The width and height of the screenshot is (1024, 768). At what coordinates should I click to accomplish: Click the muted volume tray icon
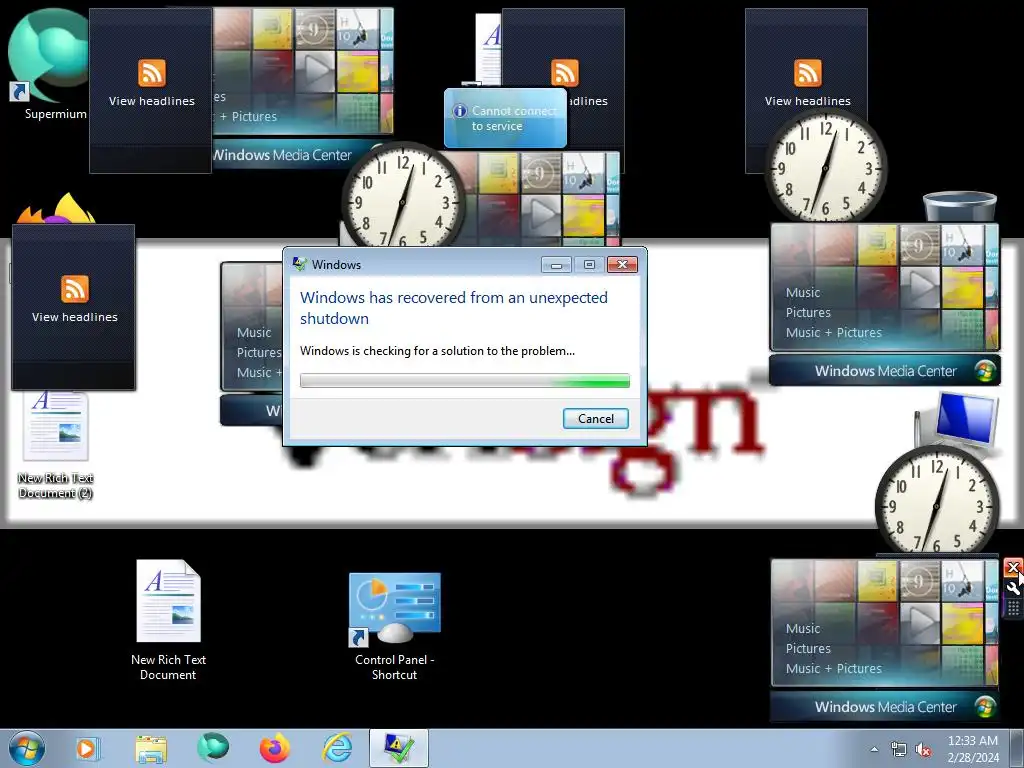tap(923, 749)
